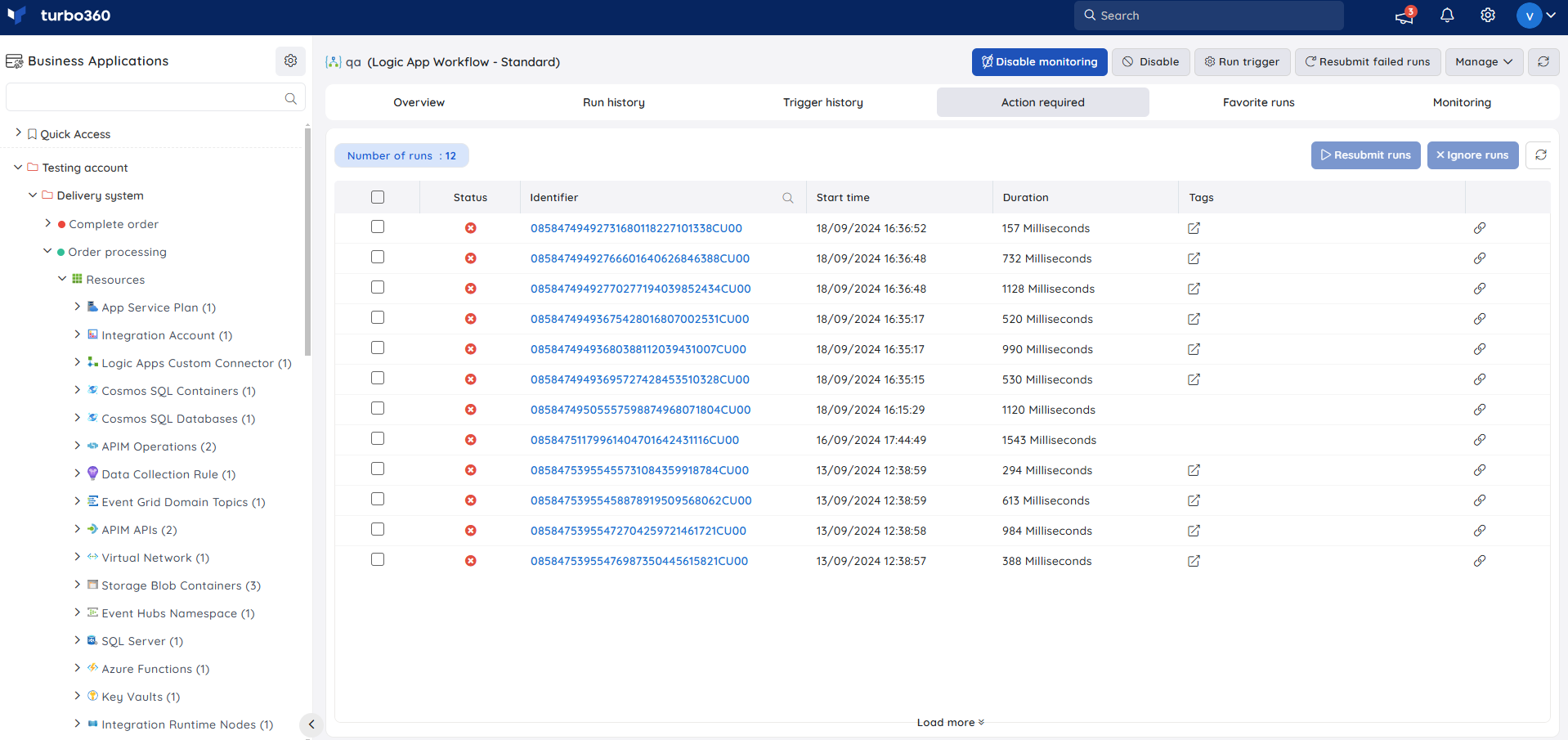Collapse Resources node
The image size is (1568, 740).
click(x=62, y=279)
